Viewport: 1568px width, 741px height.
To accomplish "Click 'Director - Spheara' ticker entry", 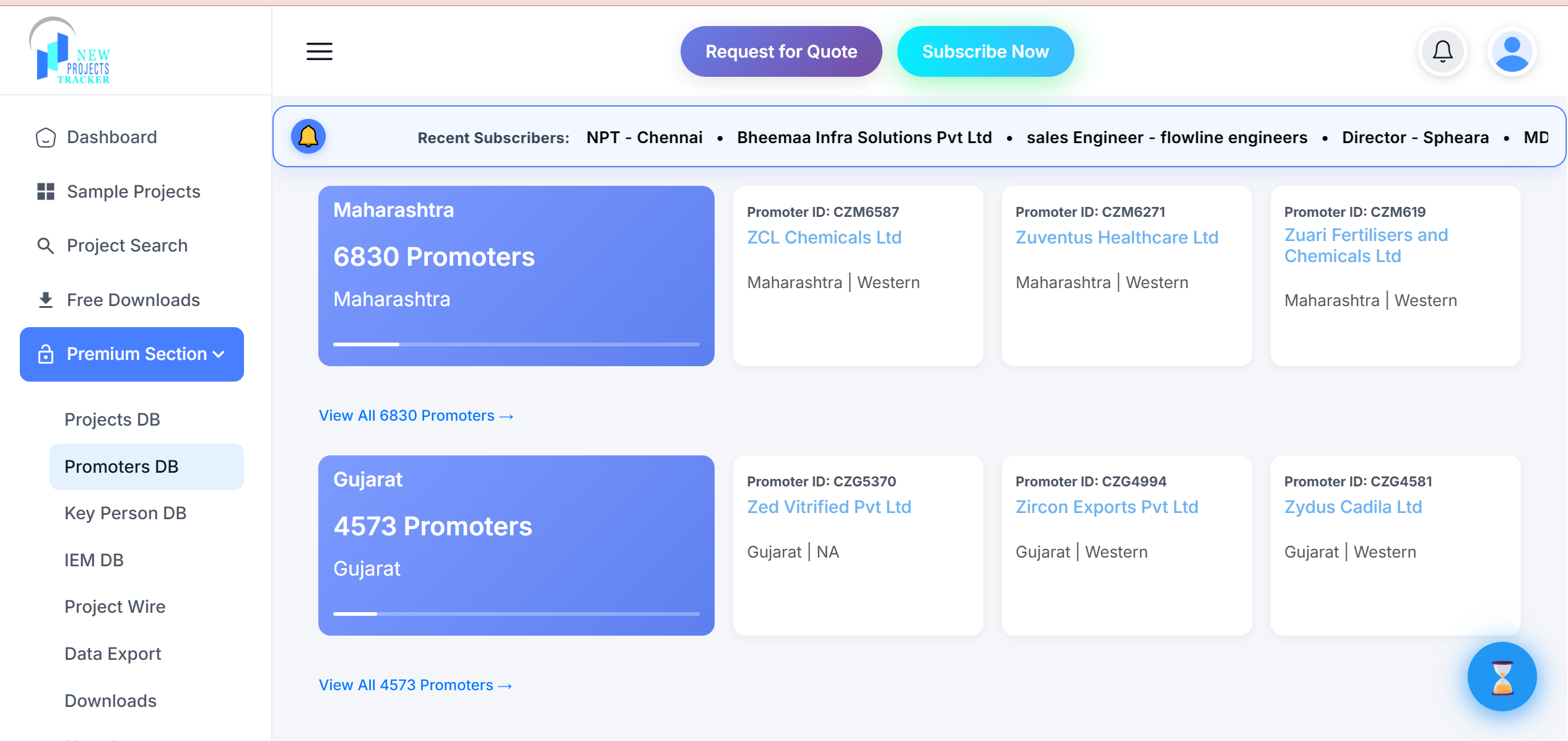I will point(1415,138).
